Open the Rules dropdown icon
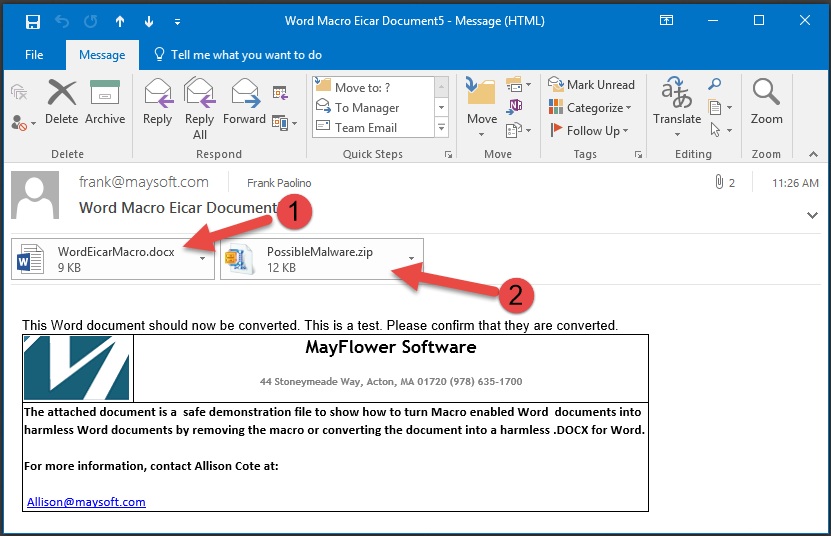 tap(518, 84)
